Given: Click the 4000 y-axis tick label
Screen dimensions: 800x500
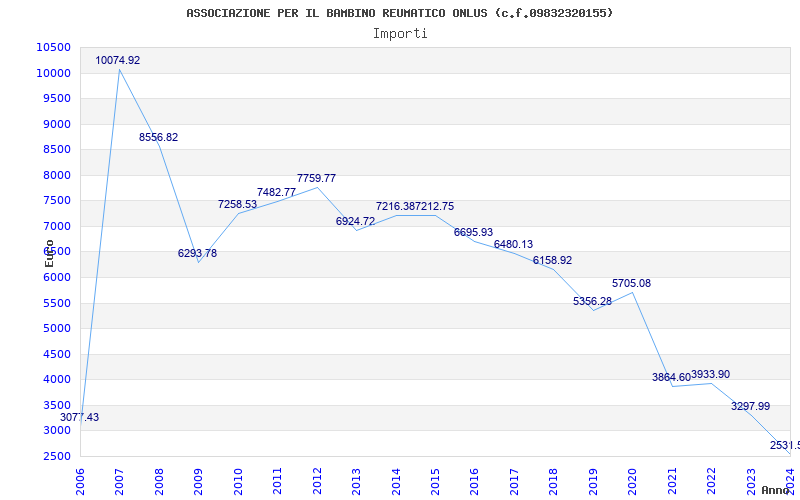Looking at the screenshot, I should 57,380.
